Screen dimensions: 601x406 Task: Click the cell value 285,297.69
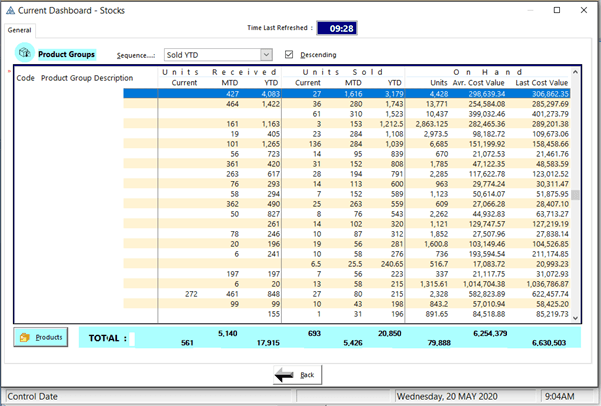coord(550,104)
